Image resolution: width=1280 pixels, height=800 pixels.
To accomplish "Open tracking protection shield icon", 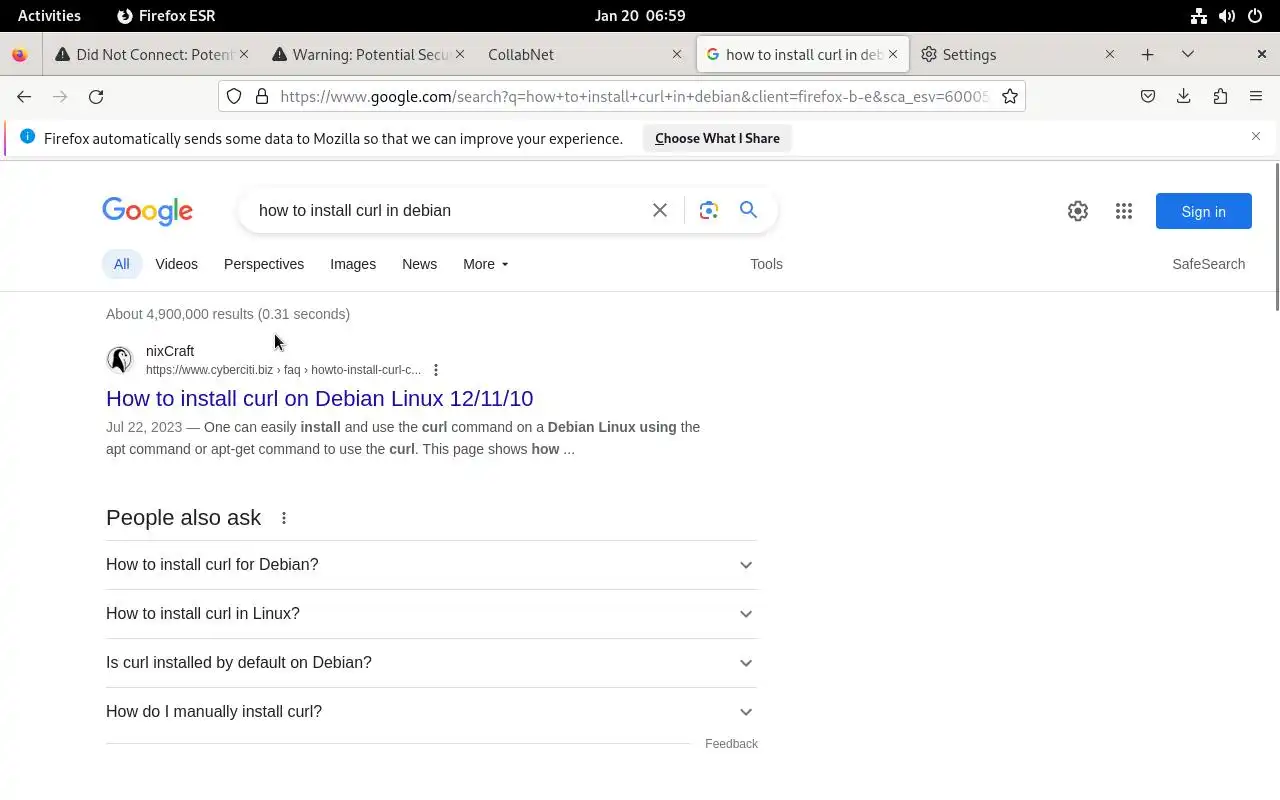I will point(234,96).
